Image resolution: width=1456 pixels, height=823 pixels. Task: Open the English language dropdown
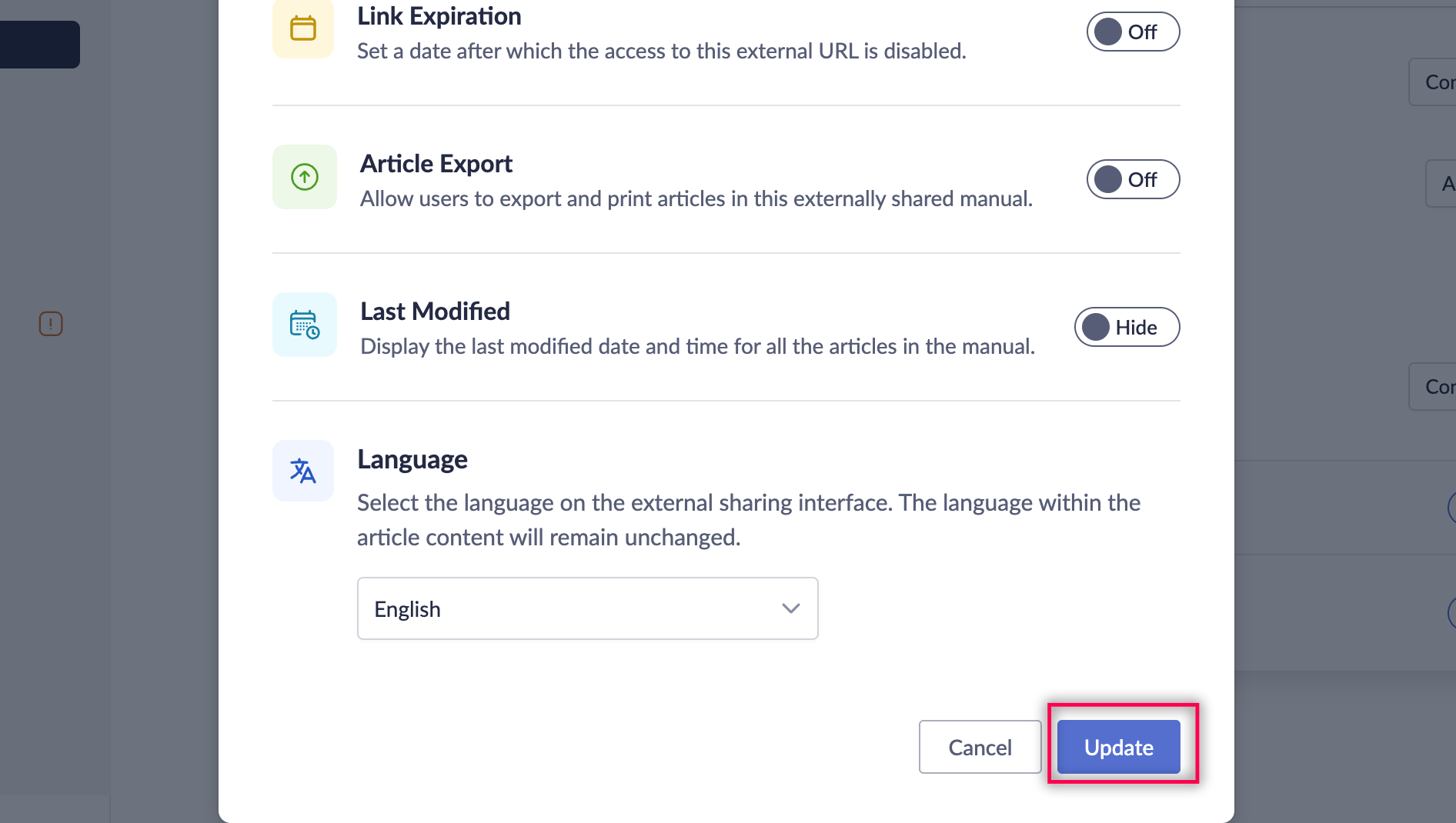point(586,608)
